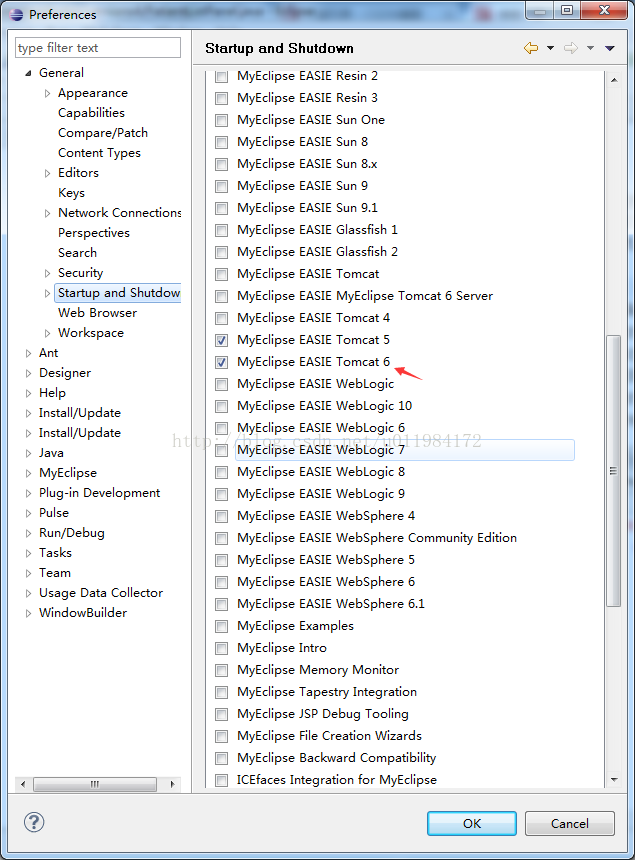Check MyEclipse EASIE Tomcat 4
This screenshot has height=860, width=635.
pyautogui.click(x=222, y=319)
